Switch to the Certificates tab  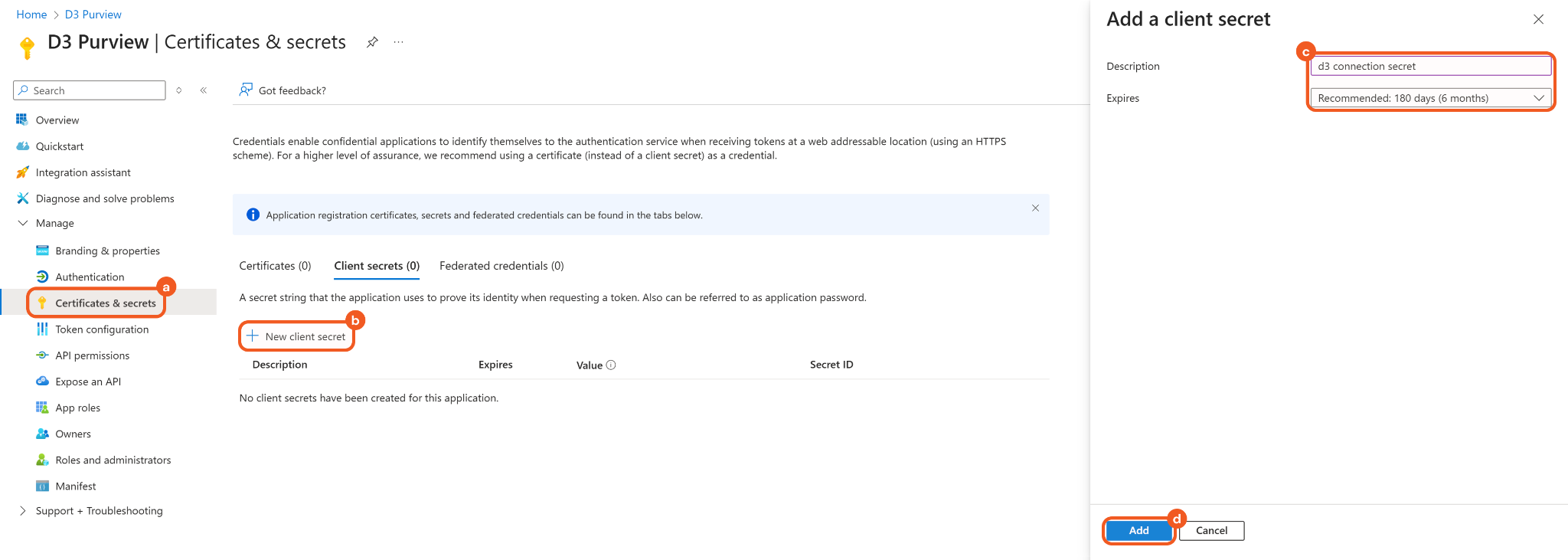tap(275, 266)
